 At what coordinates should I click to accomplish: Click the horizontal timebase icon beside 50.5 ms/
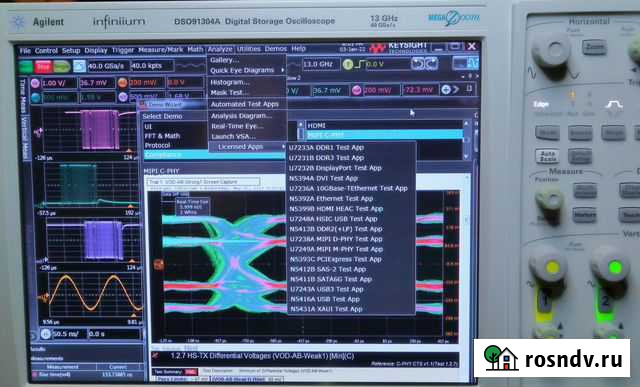(x=46, y=334)
